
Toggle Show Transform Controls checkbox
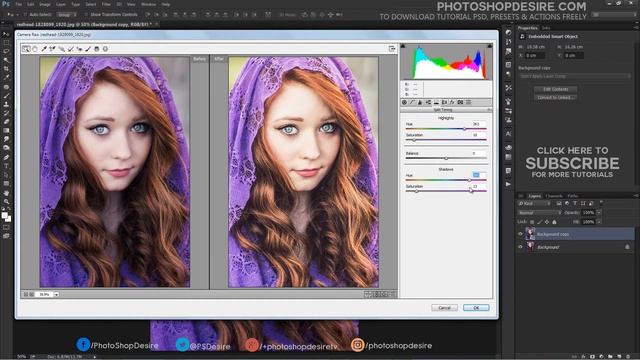[x=86, y=14]
